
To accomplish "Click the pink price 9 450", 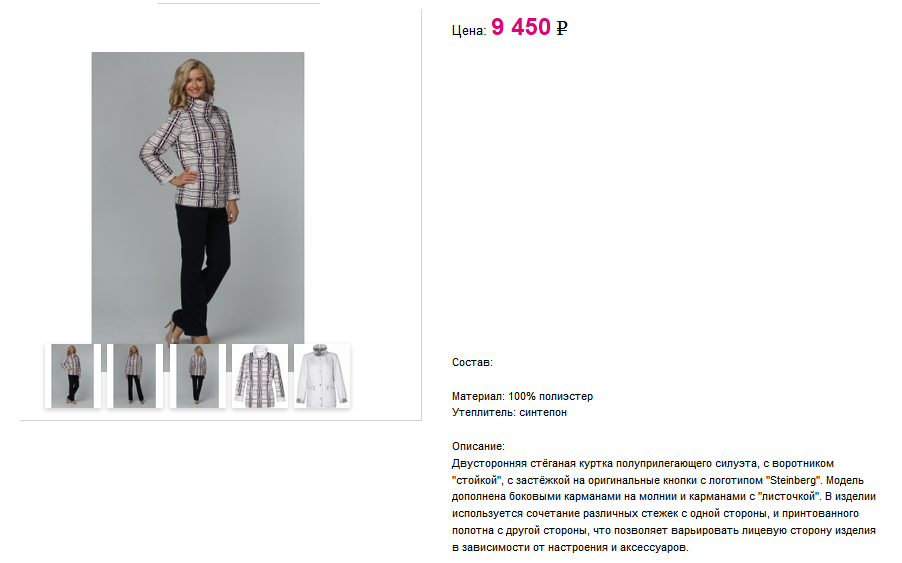I will pos(521,27).
